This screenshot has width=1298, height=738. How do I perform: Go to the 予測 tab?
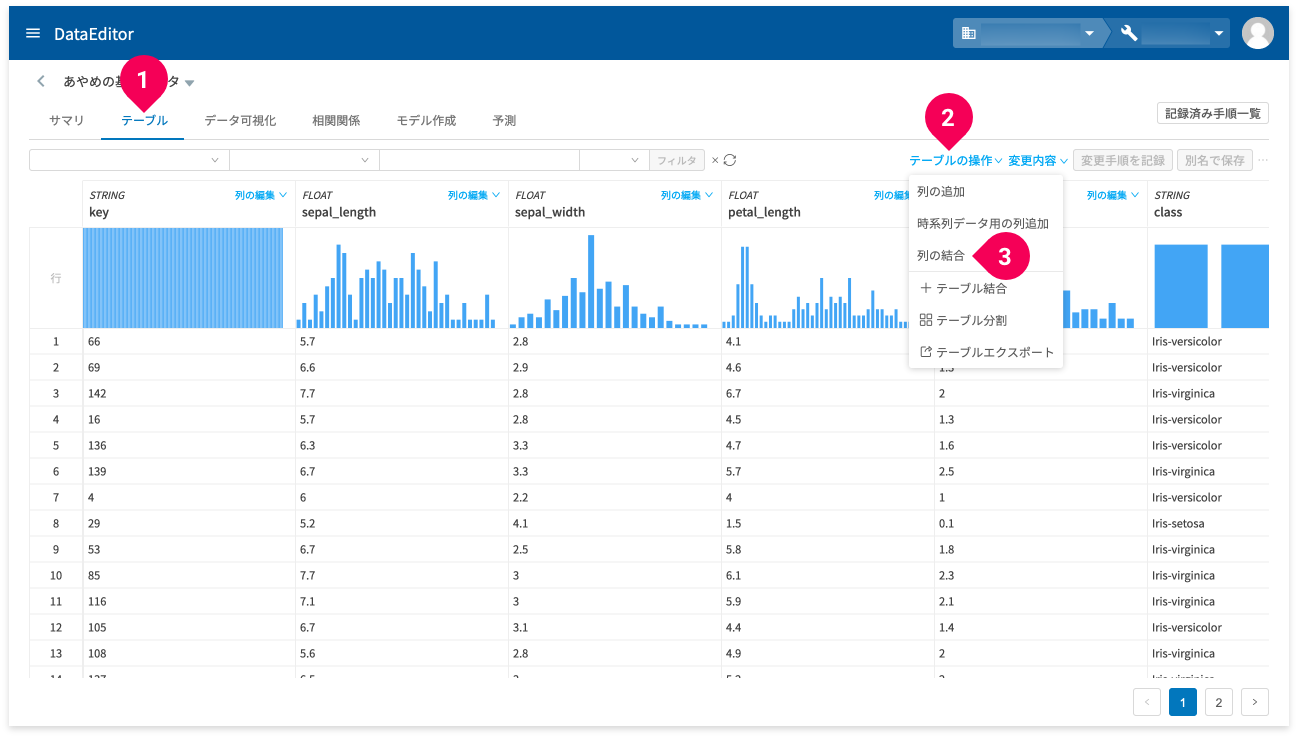coord(504,120)
